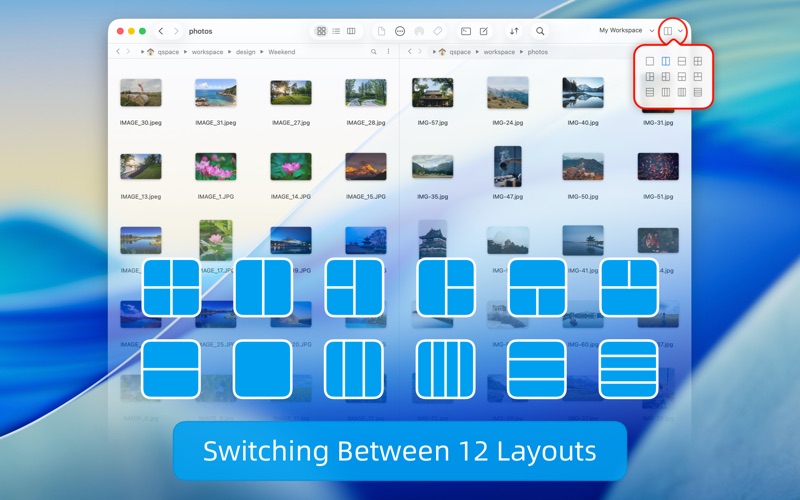
Task: Select single pane layout in popup
Action: [649, 61]
